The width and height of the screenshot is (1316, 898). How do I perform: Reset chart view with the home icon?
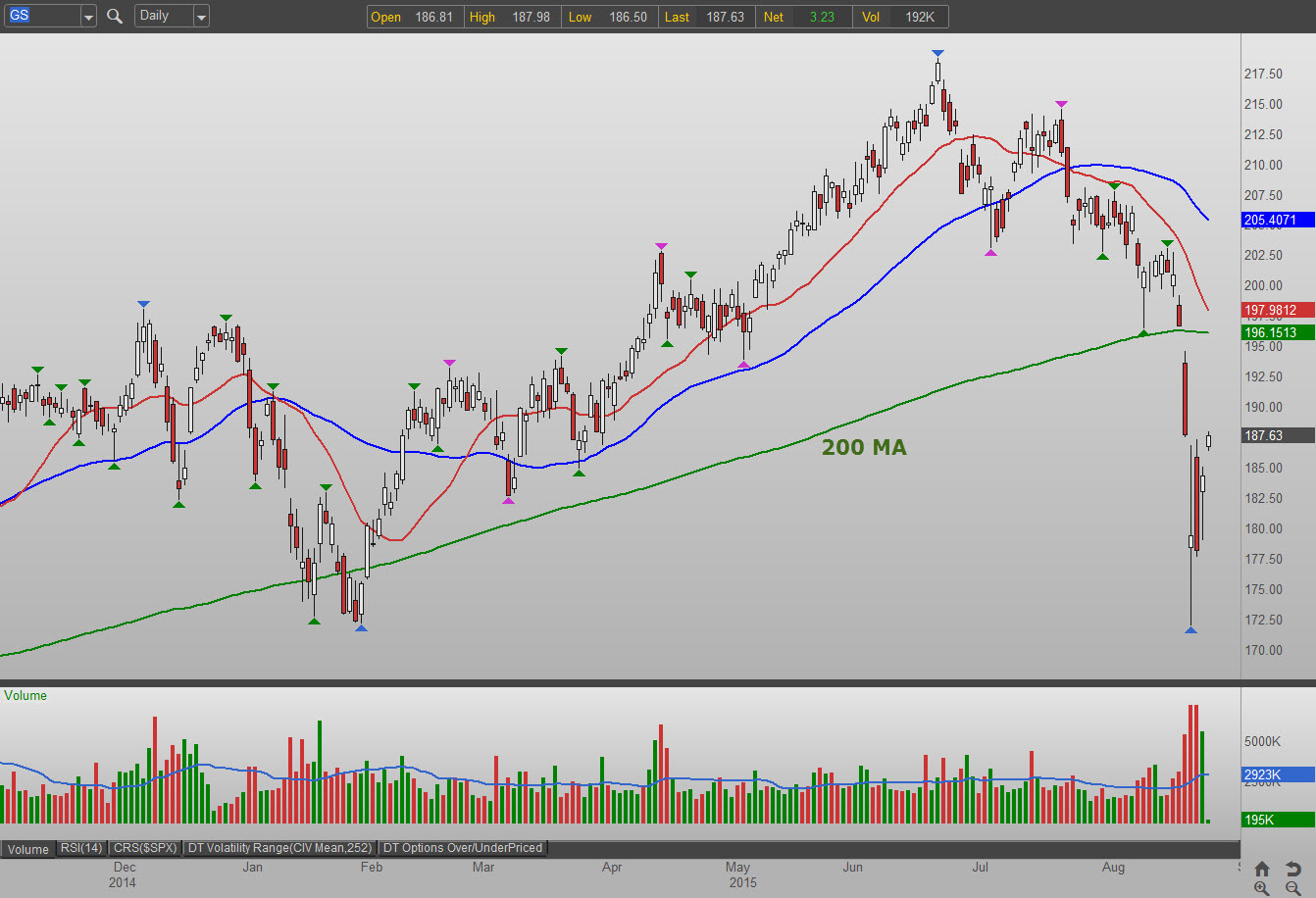[x=1262, y=869]
